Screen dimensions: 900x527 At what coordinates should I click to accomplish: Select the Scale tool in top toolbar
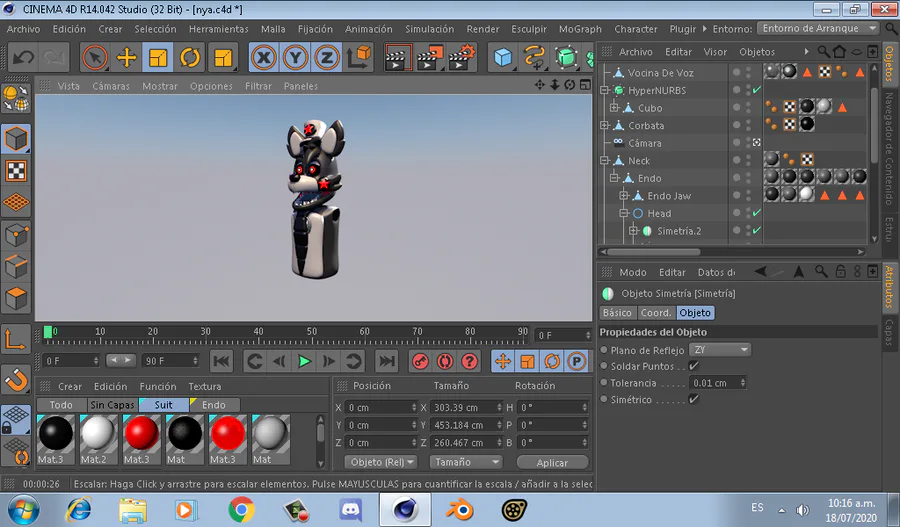click(x=158, y=57)
